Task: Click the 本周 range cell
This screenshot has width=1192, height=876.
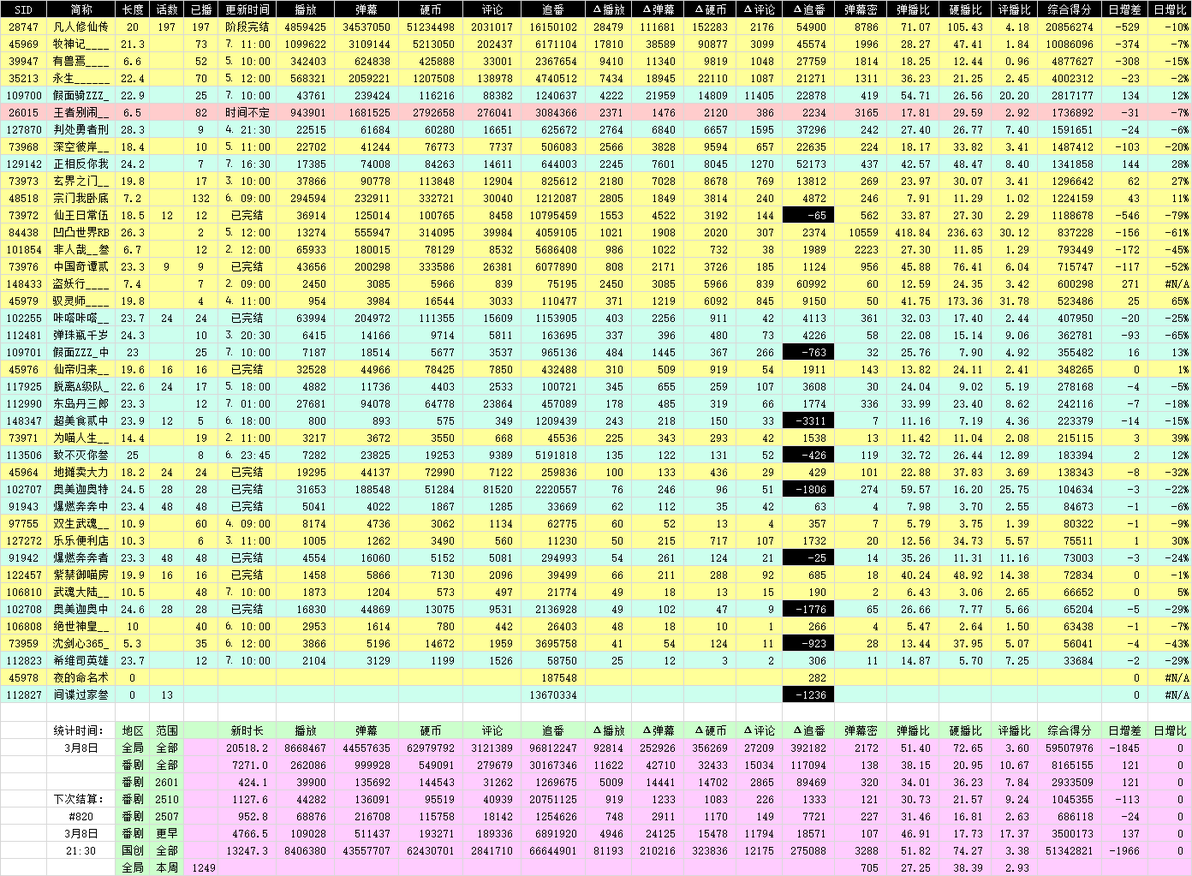Action: [x=166, y=868]
